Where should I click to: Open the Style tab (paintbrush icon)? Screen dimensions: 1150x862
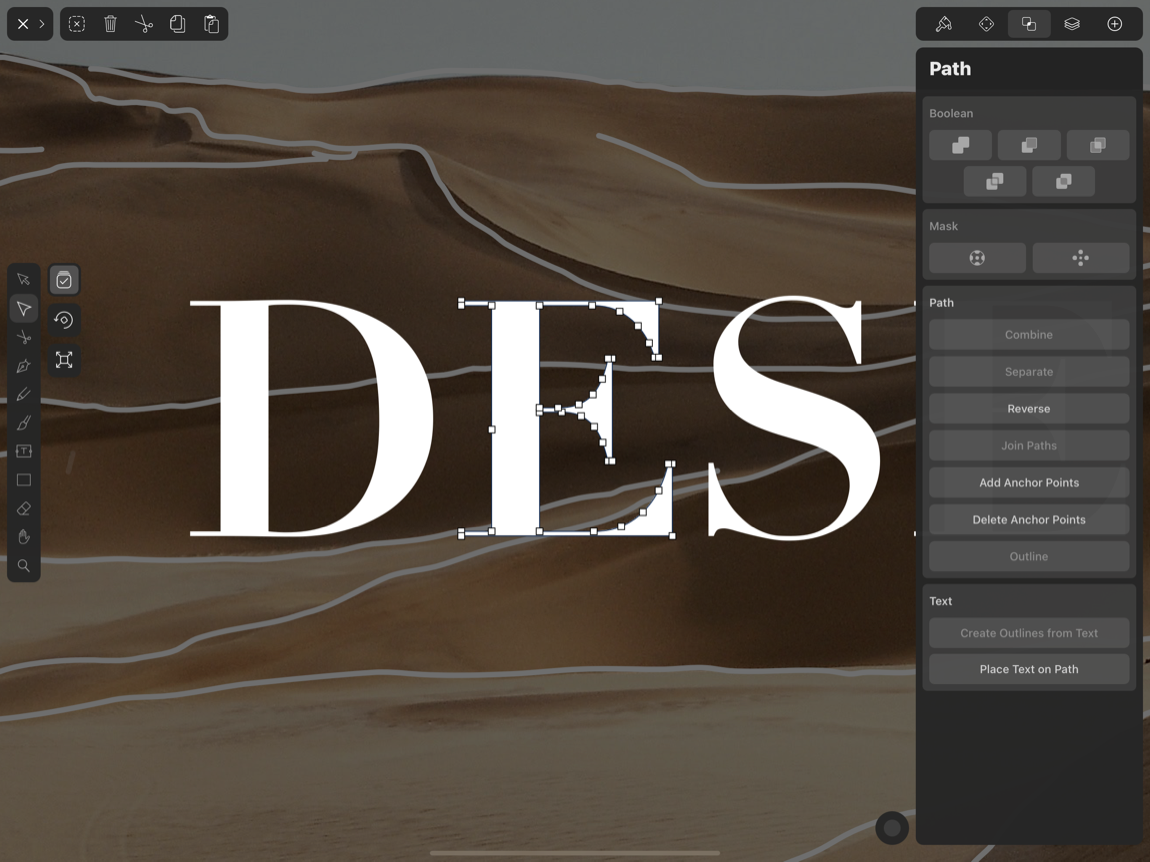pos(944,24)
